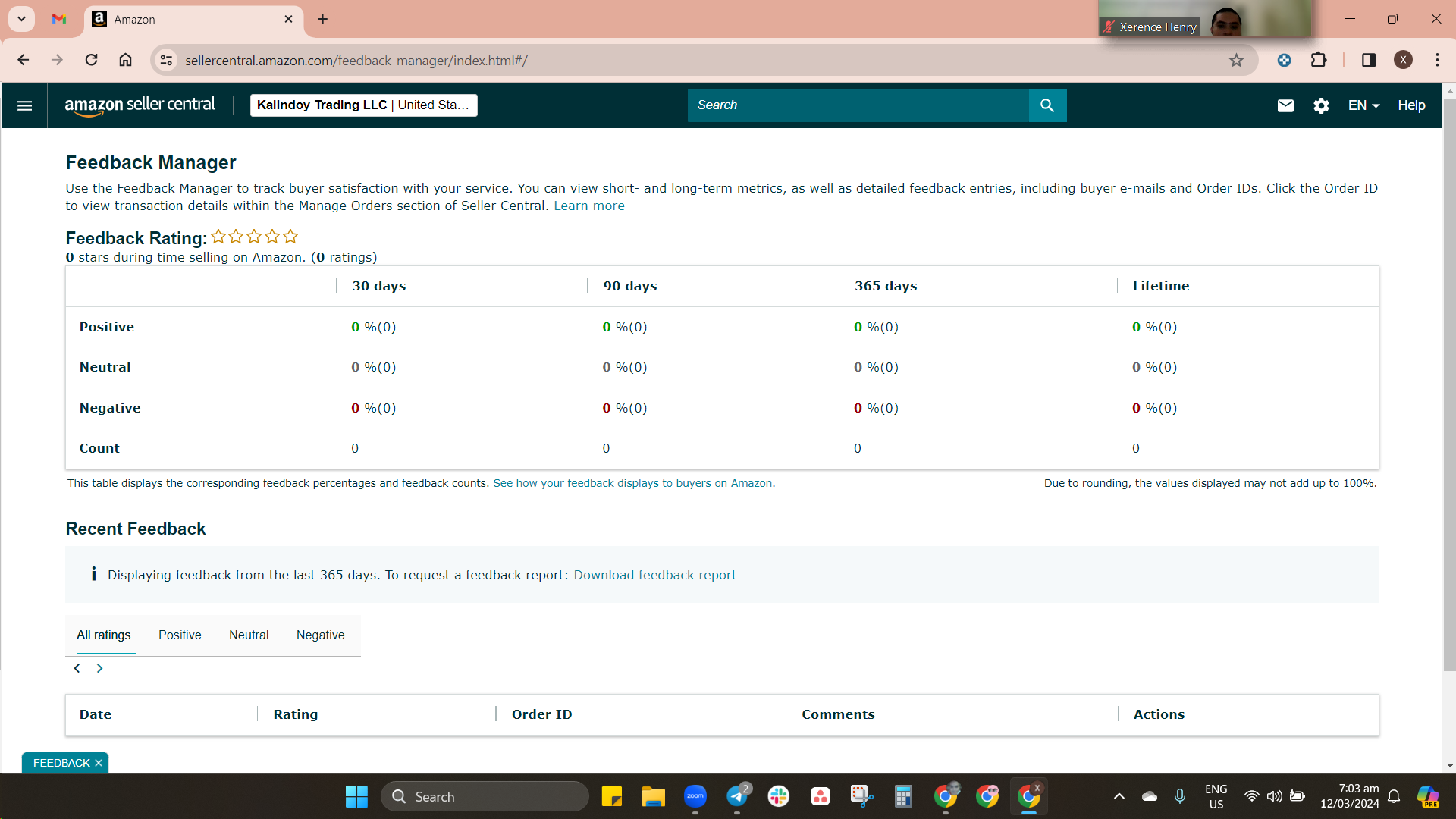
Task: Follow the Learn more link
Action: click(589, 206)
